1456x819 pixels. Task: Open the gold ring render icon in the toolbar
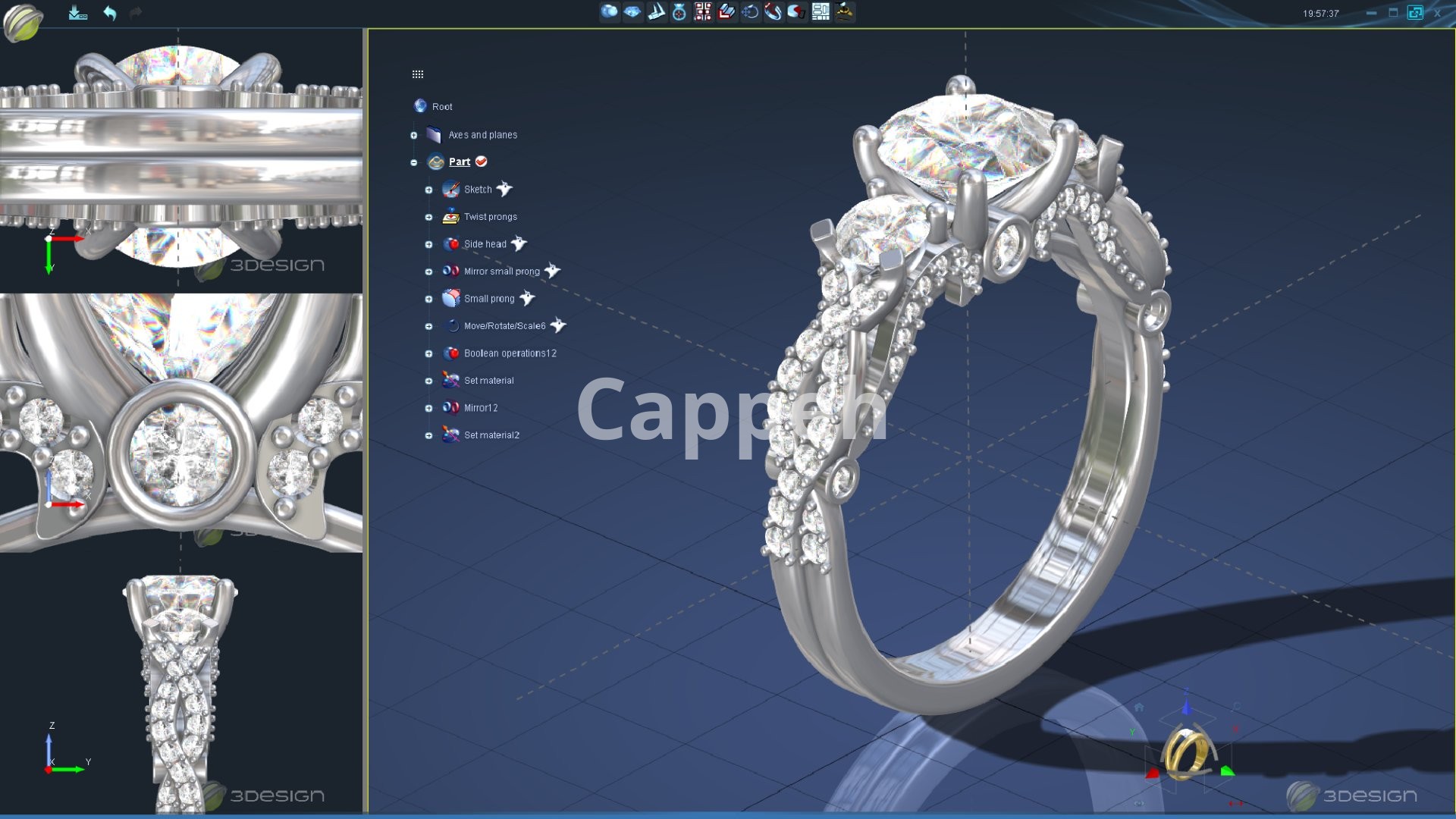point(844,11)
